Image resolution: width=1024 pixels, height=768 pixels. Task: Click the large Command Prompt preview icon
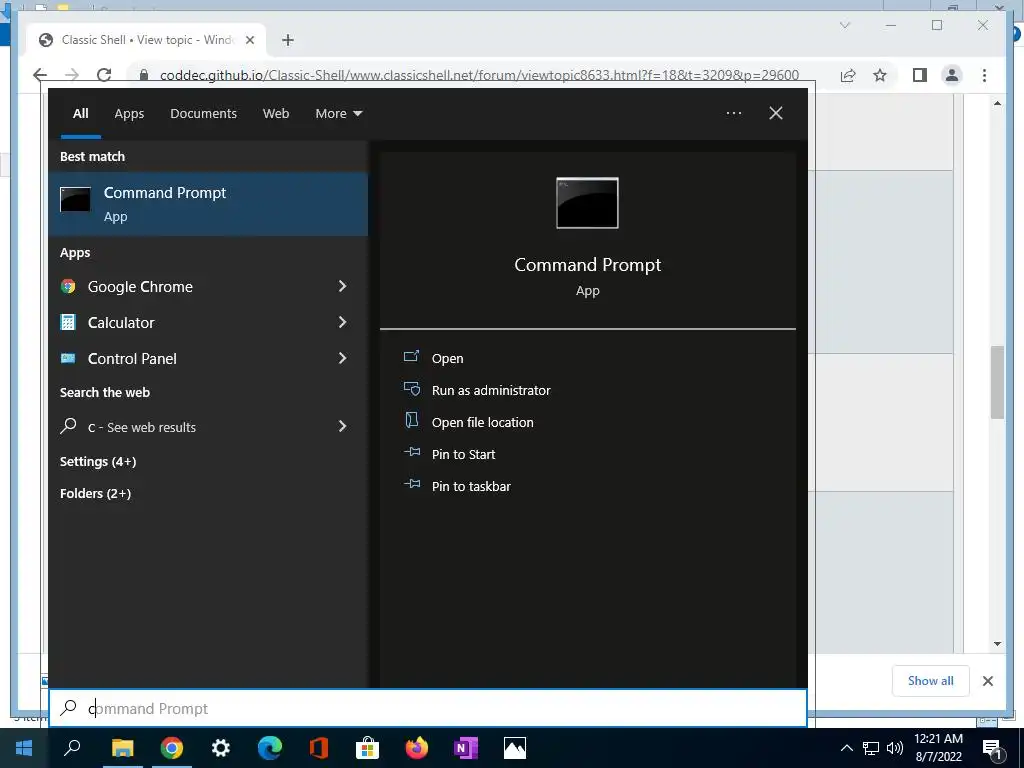pos(587,203)
